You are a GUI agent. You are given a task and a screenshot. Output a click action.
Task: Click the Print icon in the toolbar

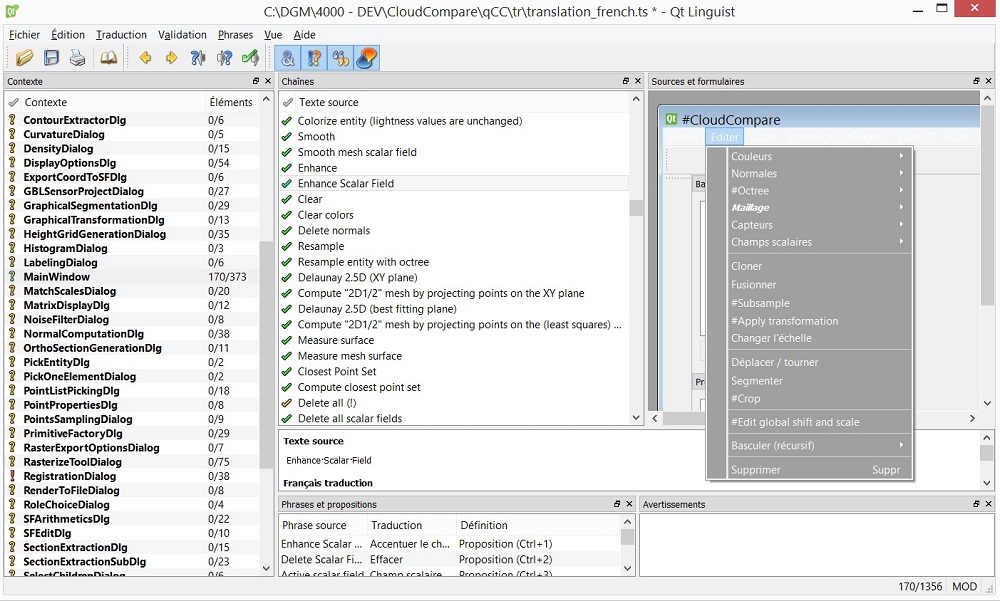(77, 58)
